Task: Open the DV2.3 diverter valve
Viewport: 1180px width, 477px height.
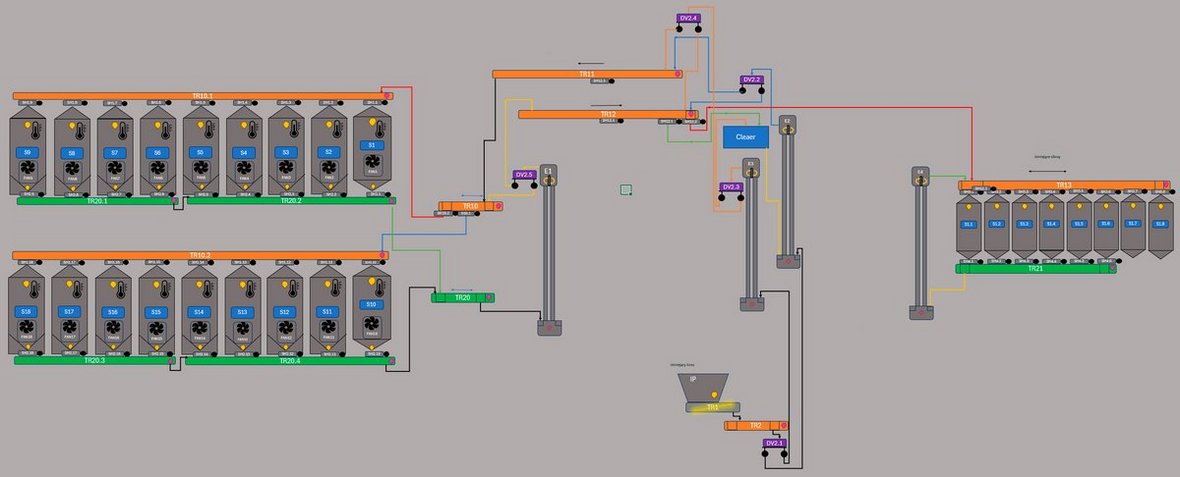Action: pyautogui.click(x=731, y=187)
